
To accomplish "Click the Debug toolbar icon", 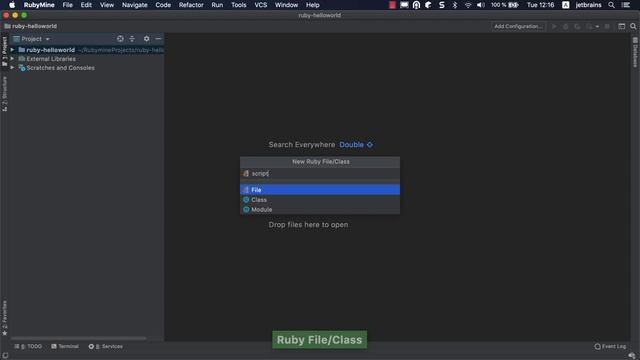I will click(x=566, y=26).
